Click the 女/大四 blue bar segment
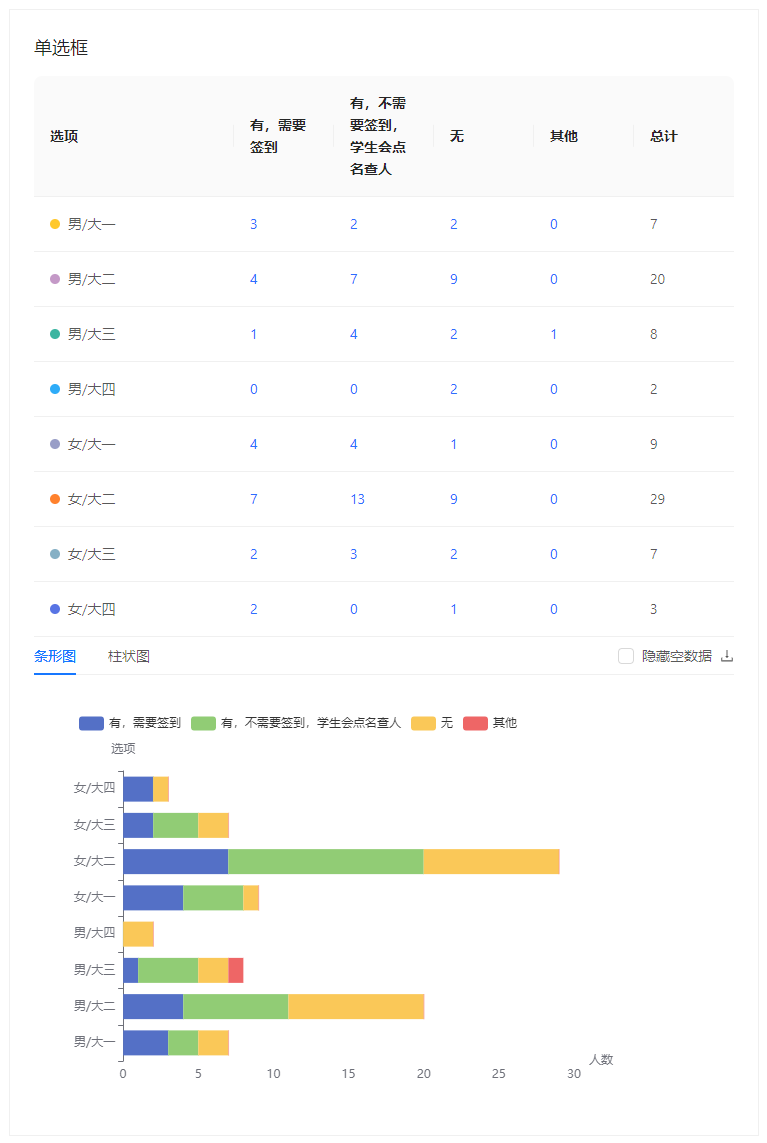Image resolution: width=767 pixels, height=1143 pixels. pyautogui.click(x=138, y=789)
